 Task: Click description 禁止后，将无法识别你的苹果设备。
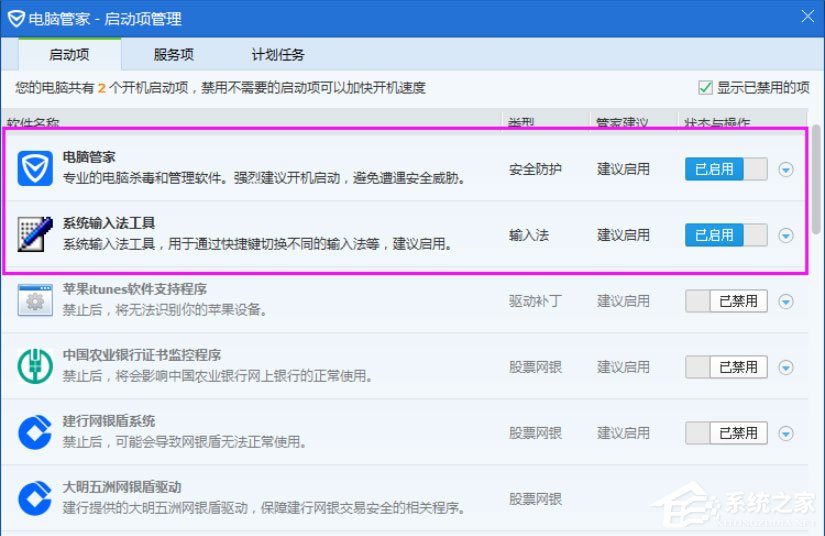165,310
